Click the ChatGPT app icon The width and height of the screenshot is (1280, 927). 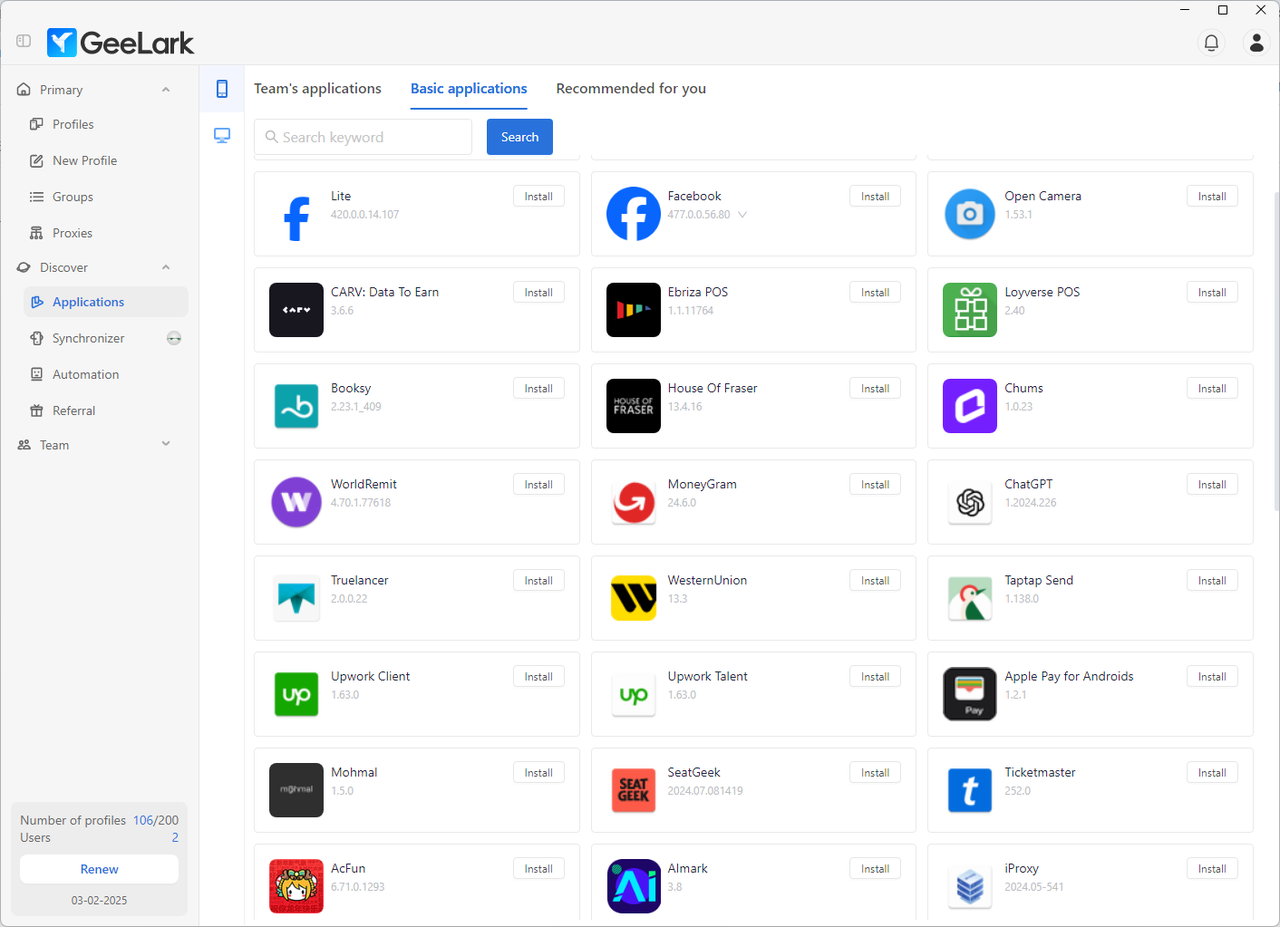(970, 502)
